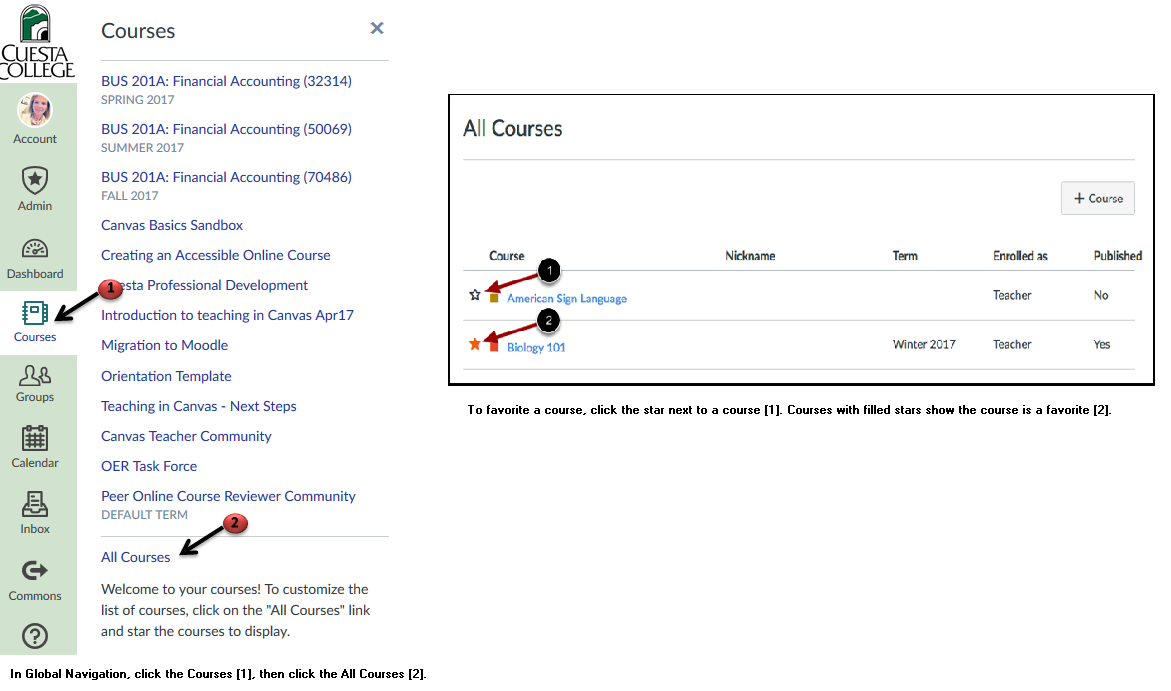Close the Courses panel with X
This screenshot has width=1171, height=691.
pos(377,28)
